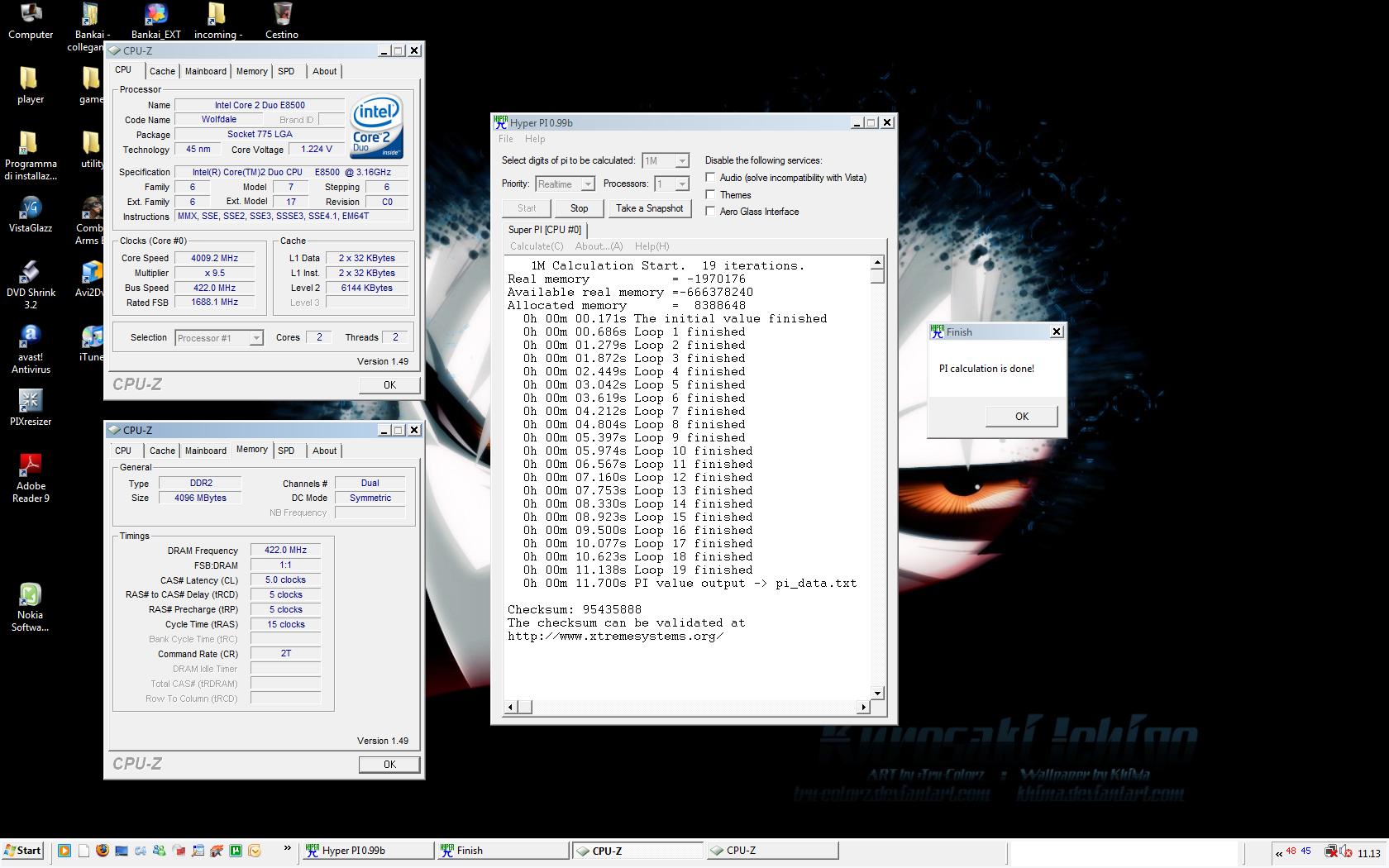Click the right arrow of Super PI horizontal scrollbar
The width and height of the screenshot is (1389, 868).
pos(863,707)
